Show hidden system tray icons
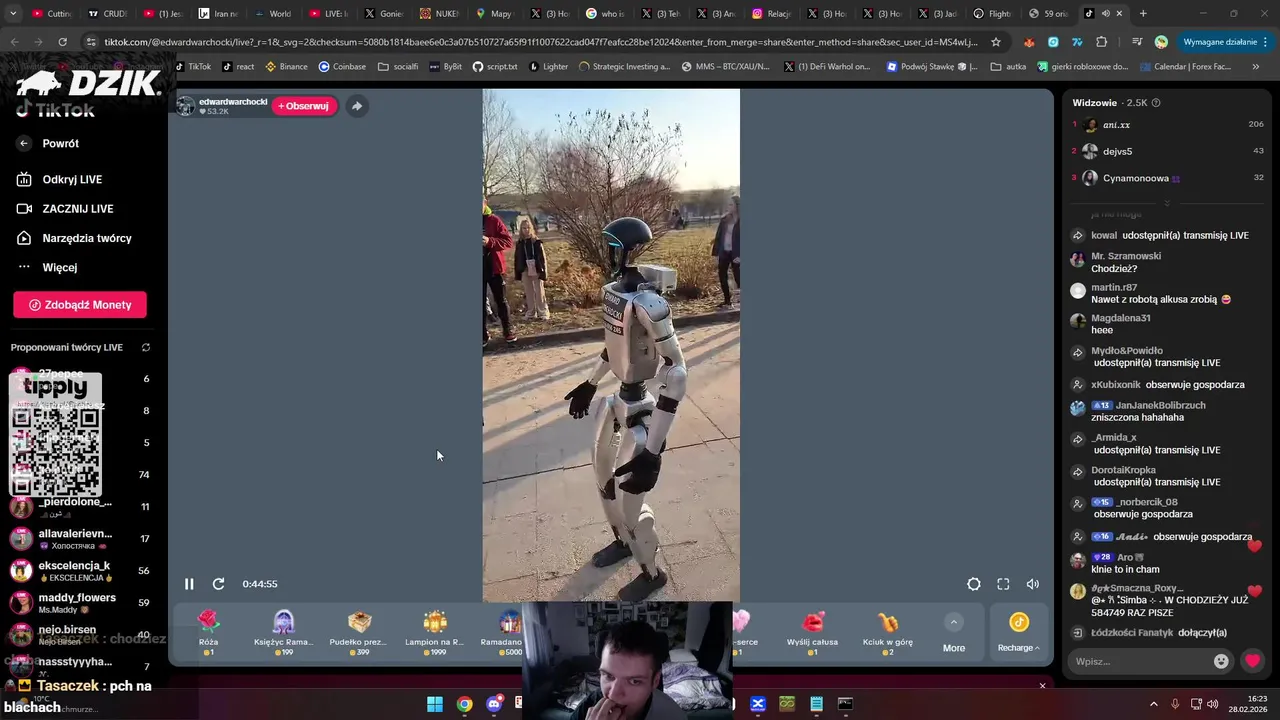Viewport: 1280px width, 720px height. coord(1153,704)
